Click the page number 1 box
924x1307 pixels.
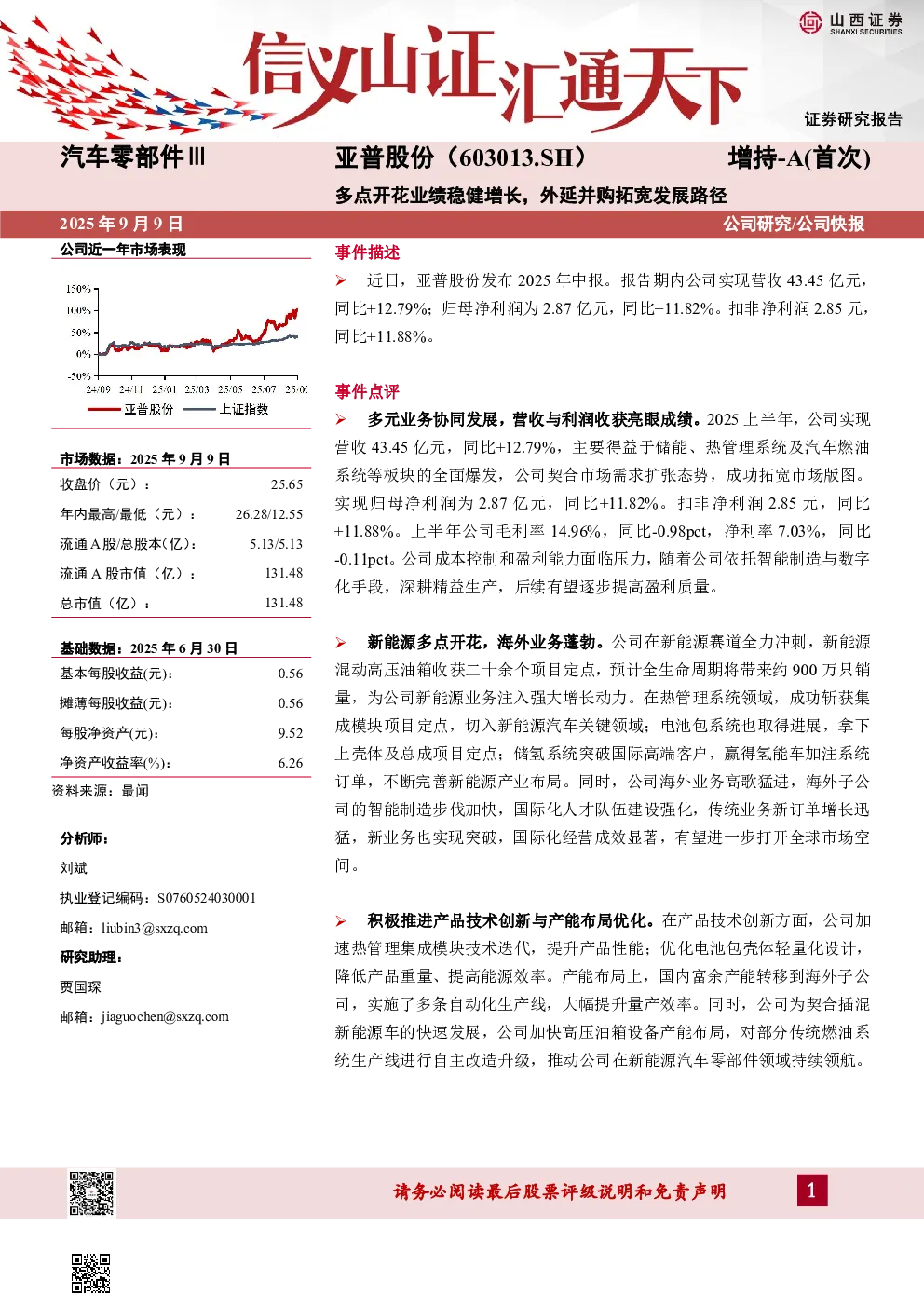pos(810,1191)
